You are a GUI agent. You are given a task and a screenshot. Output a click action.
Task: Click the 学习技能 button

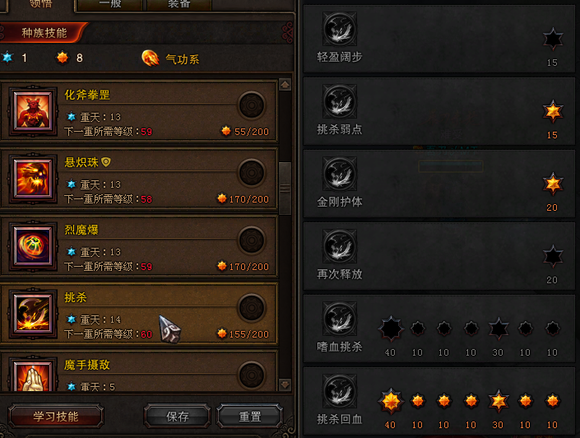[x=55, y=417]
